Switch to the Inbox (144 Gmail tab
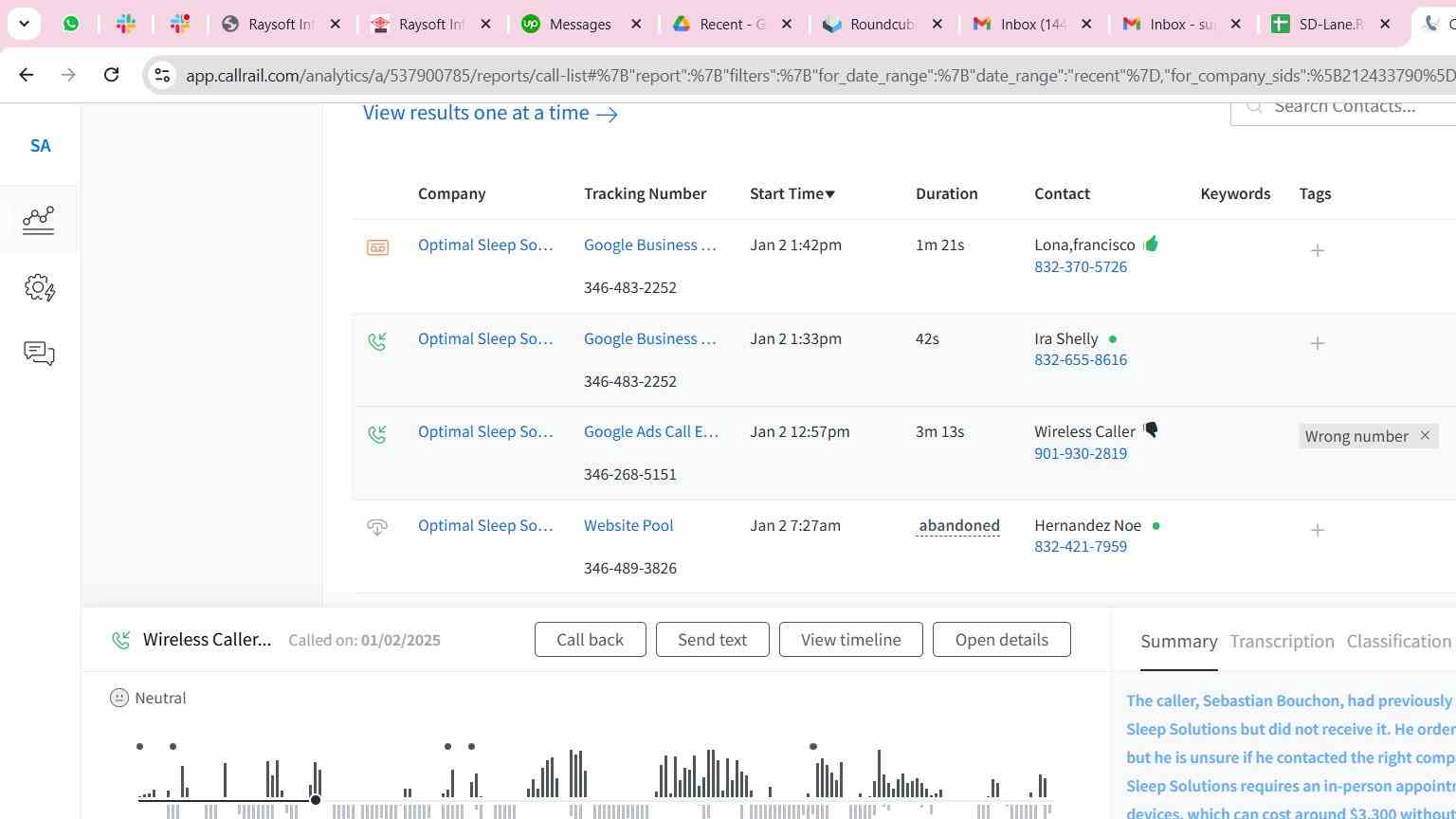Viewport: 1456px width, 819px height. click(1033, 24)
